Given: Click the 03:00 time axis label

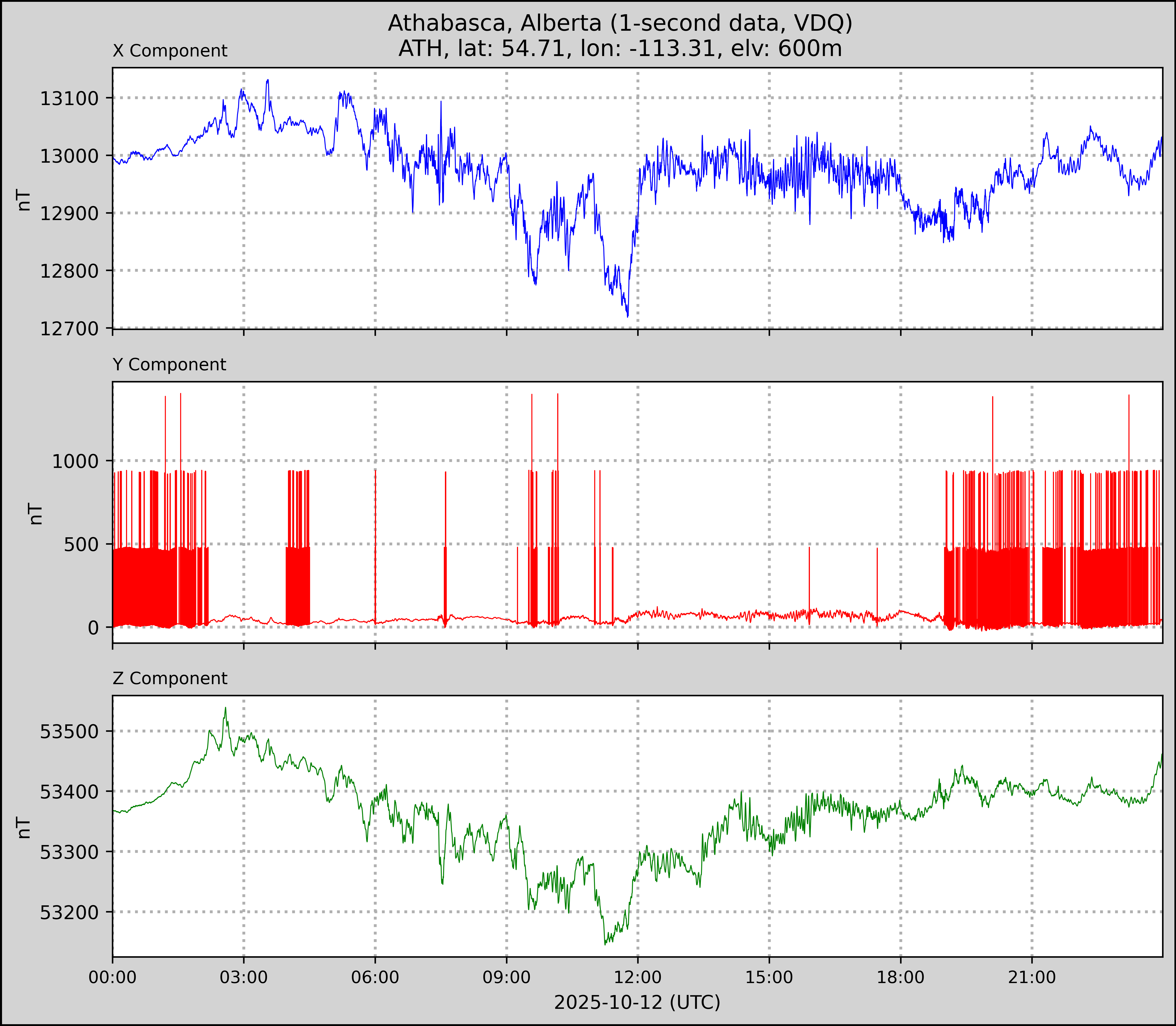Looking at the screenshot, I should tap(244, 977).
